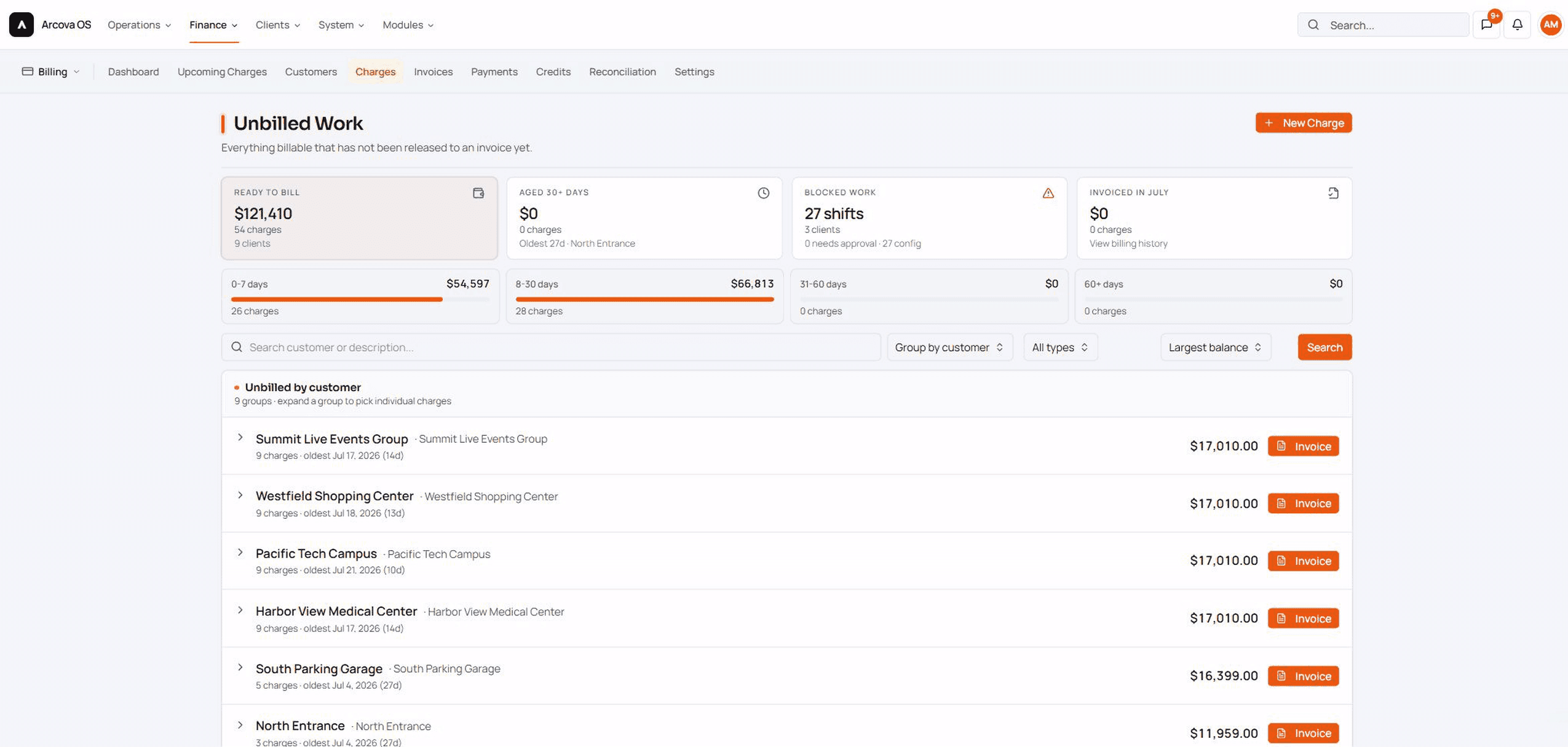Click the 8-30 days progress bar
1568x747 pixels.
(x=644, y=299)
